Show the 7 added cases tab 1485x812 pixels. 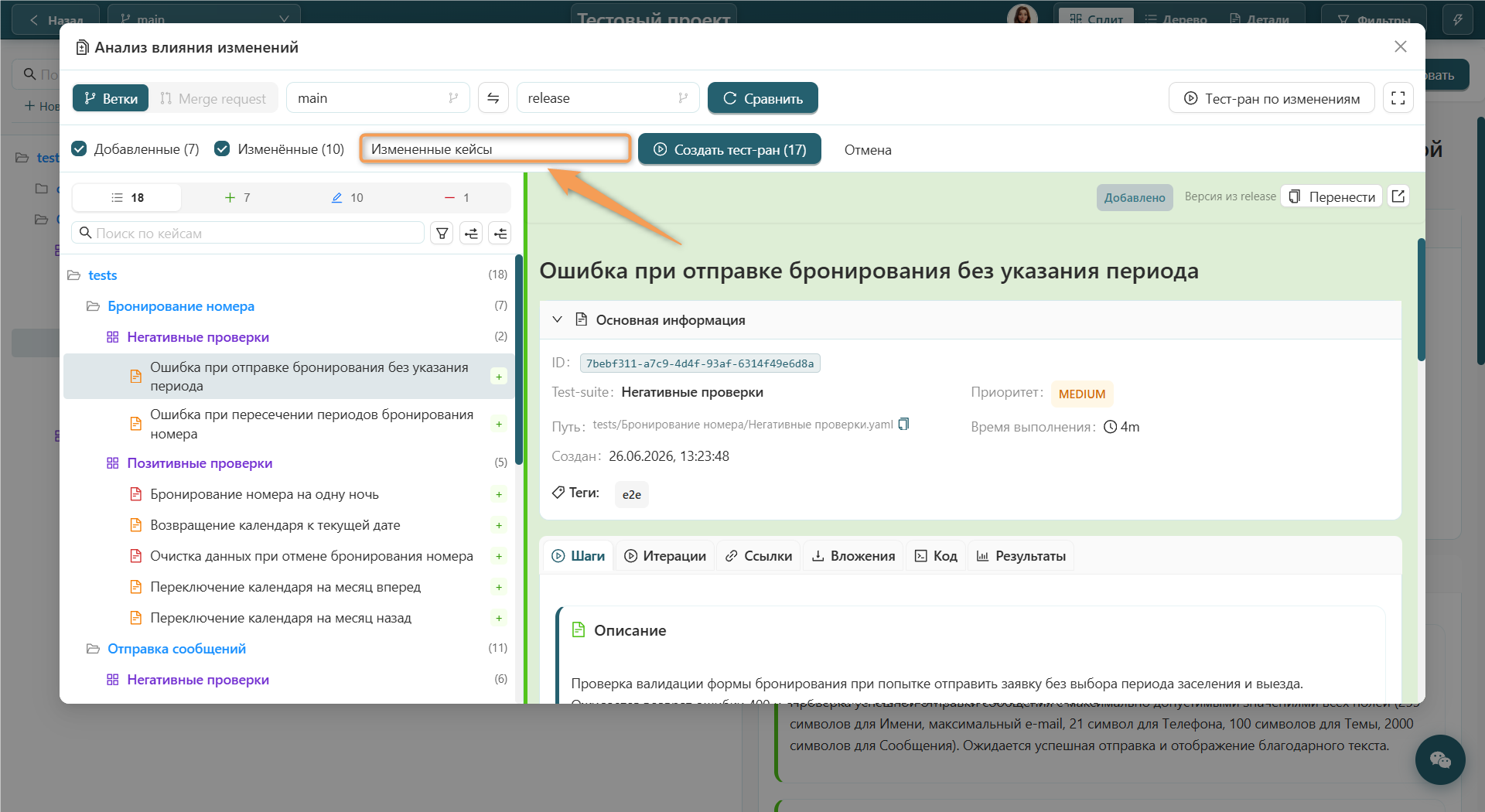[237, 197]
